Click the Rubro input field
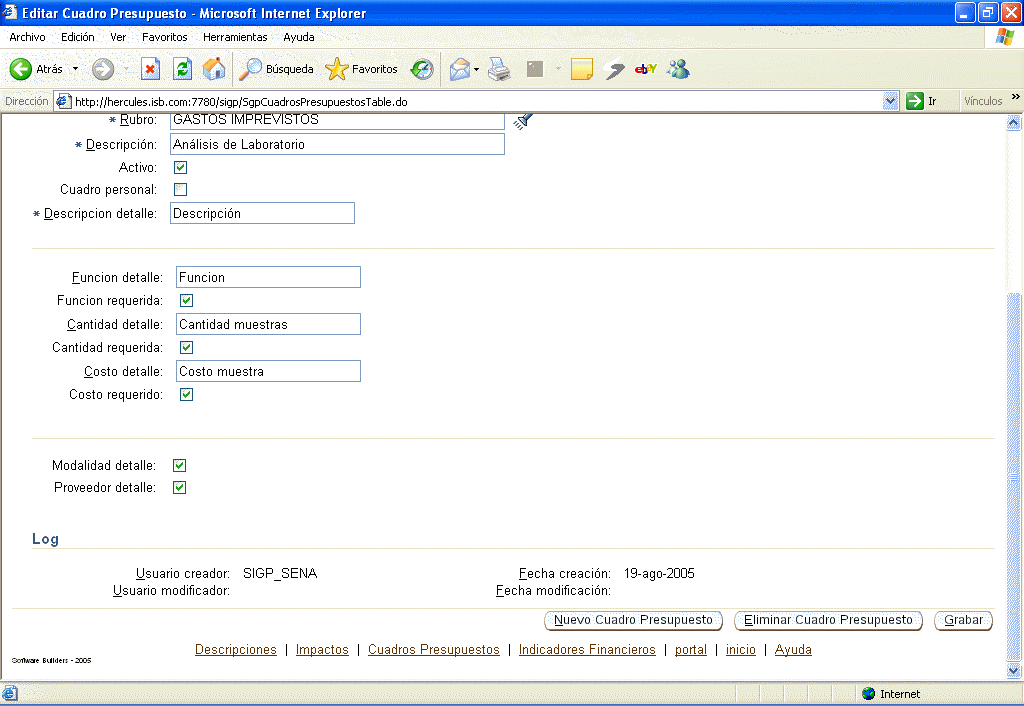This screenshot has height=706, width=1024. (x=337, y=121)
